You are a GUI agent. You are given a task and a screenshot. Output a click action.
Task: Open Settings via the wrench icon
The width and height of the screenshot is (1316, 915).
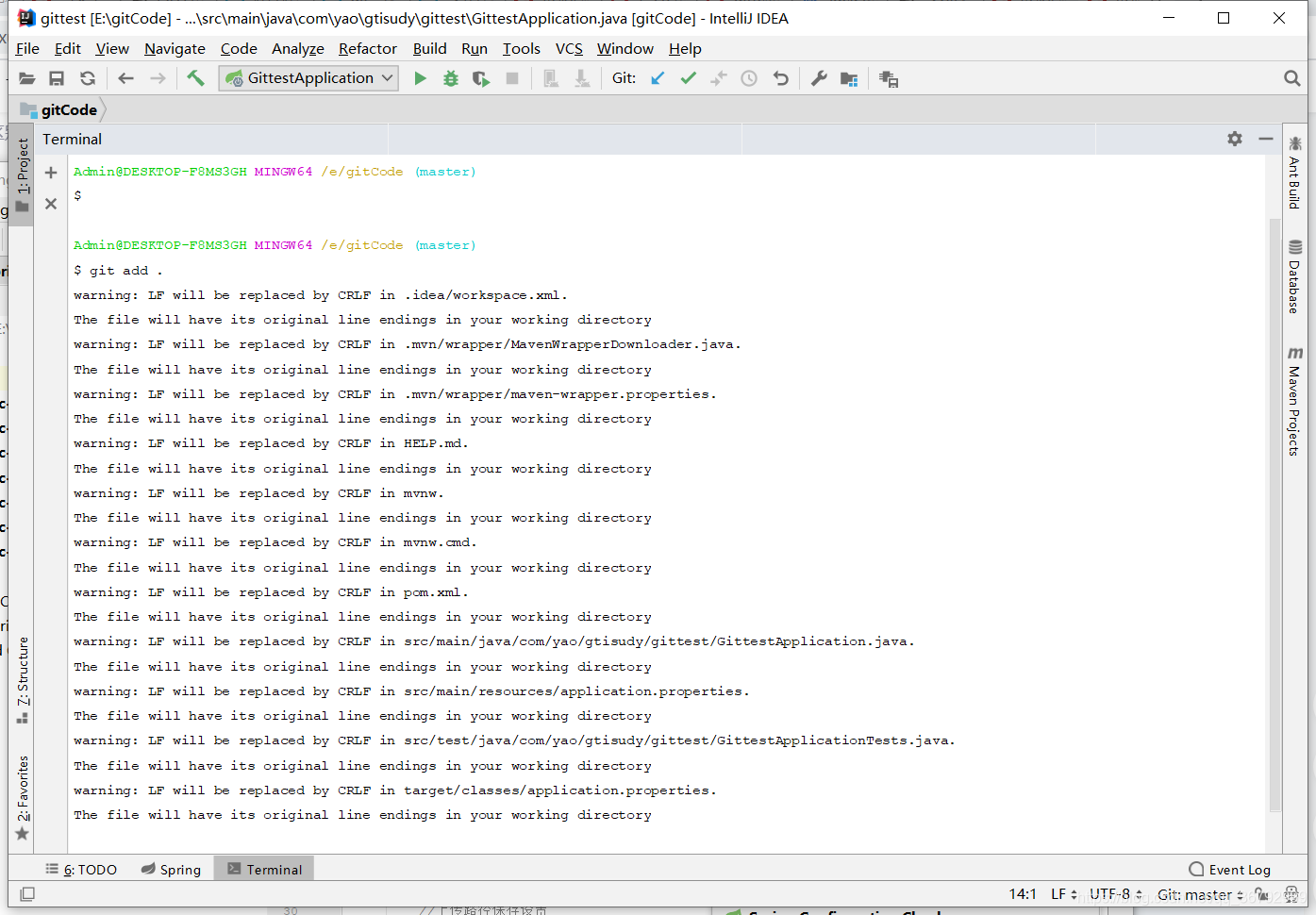coord(819,78)
